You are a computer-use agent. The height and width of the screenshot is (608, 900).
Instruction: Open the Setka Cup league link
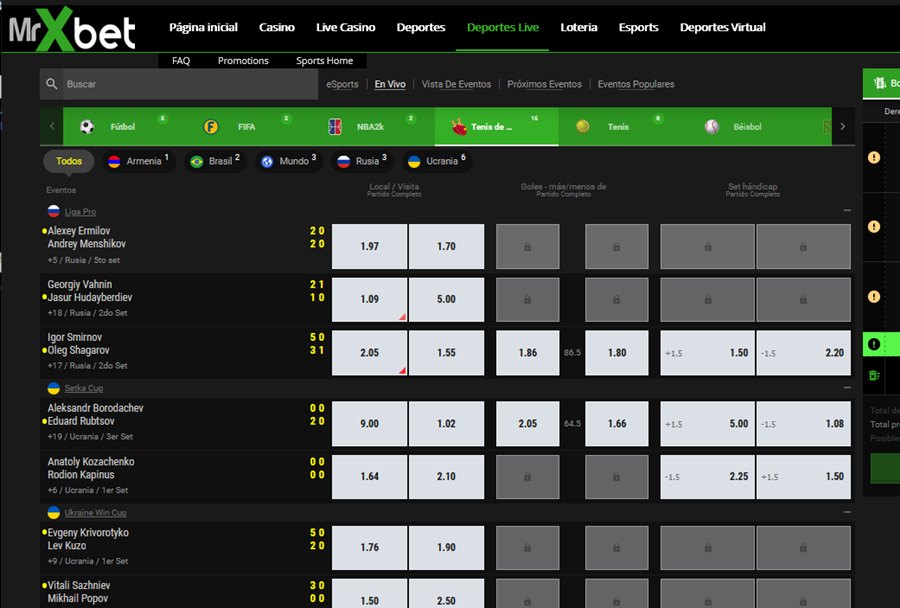tap(83, 388)
